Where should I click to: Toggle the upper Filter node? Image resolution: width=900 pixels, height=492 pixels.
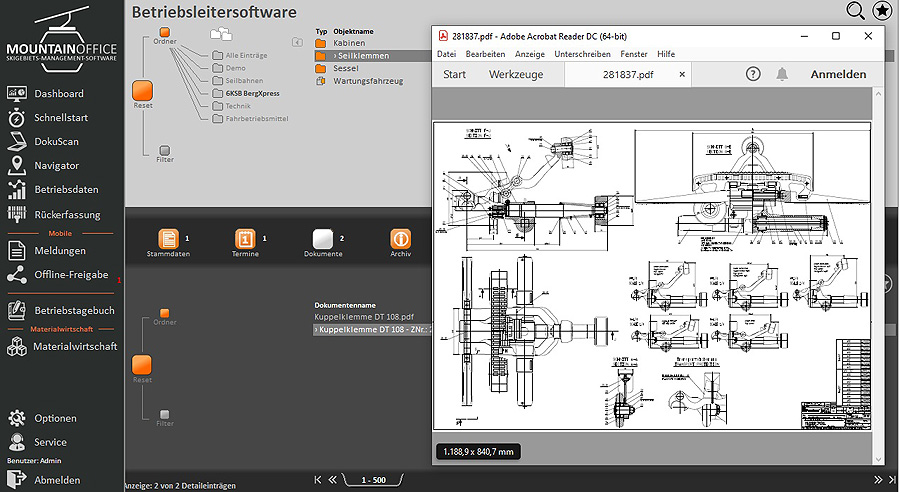tap(165, 150)
